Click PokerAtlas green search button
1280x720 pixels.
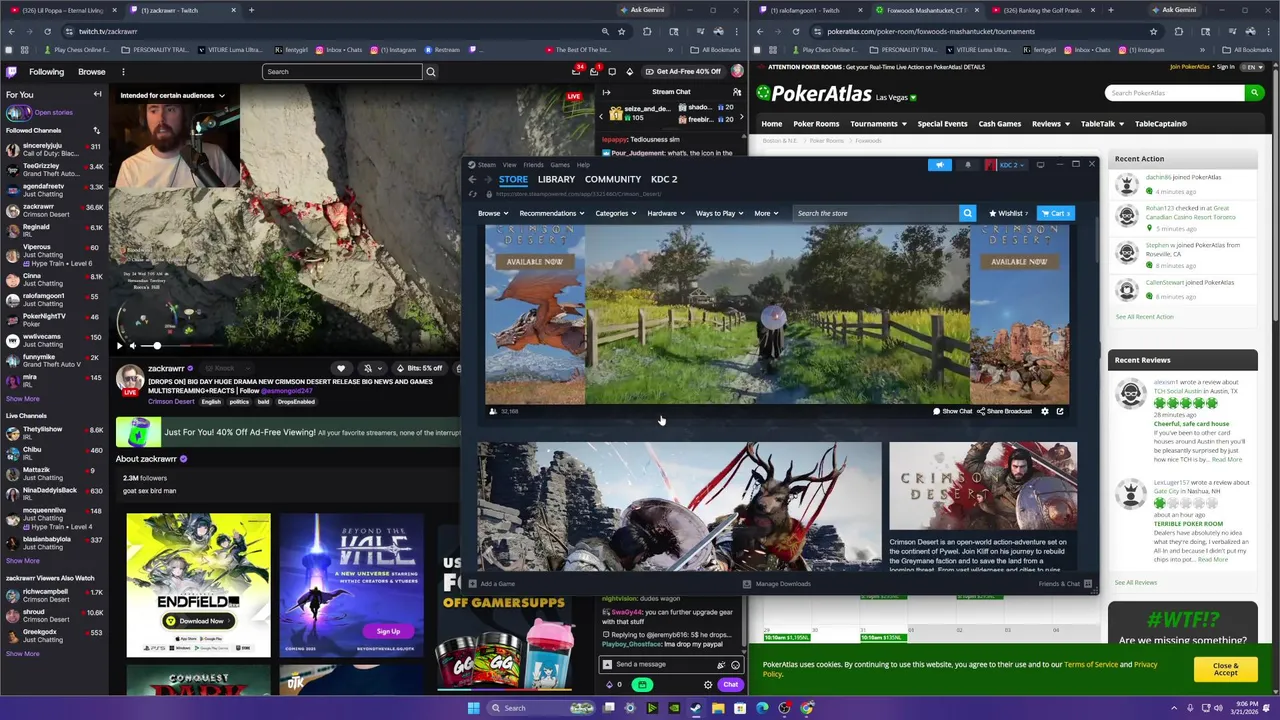point(1254,93)
